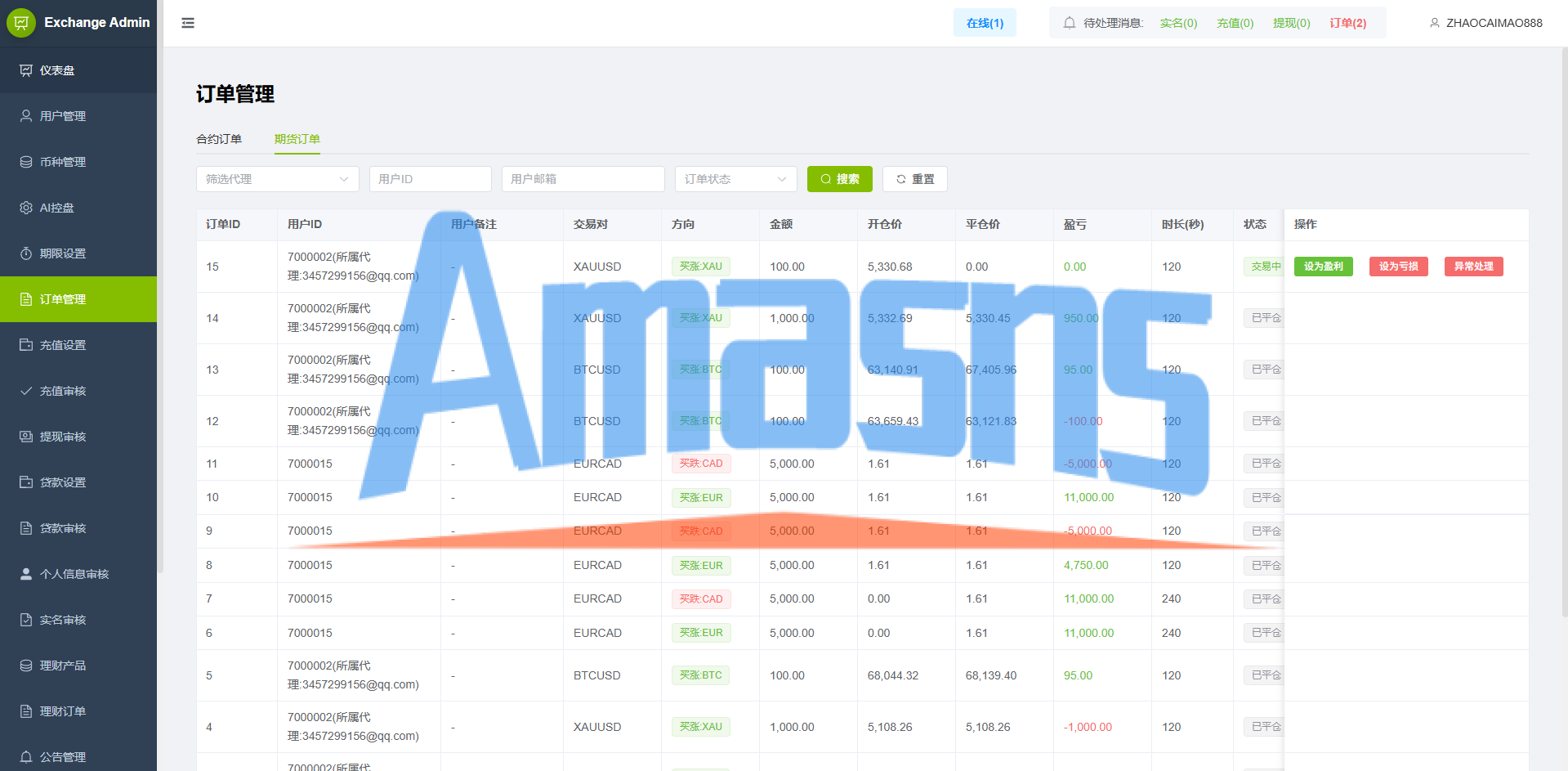Click the 用户ID input field

[431, 179]
